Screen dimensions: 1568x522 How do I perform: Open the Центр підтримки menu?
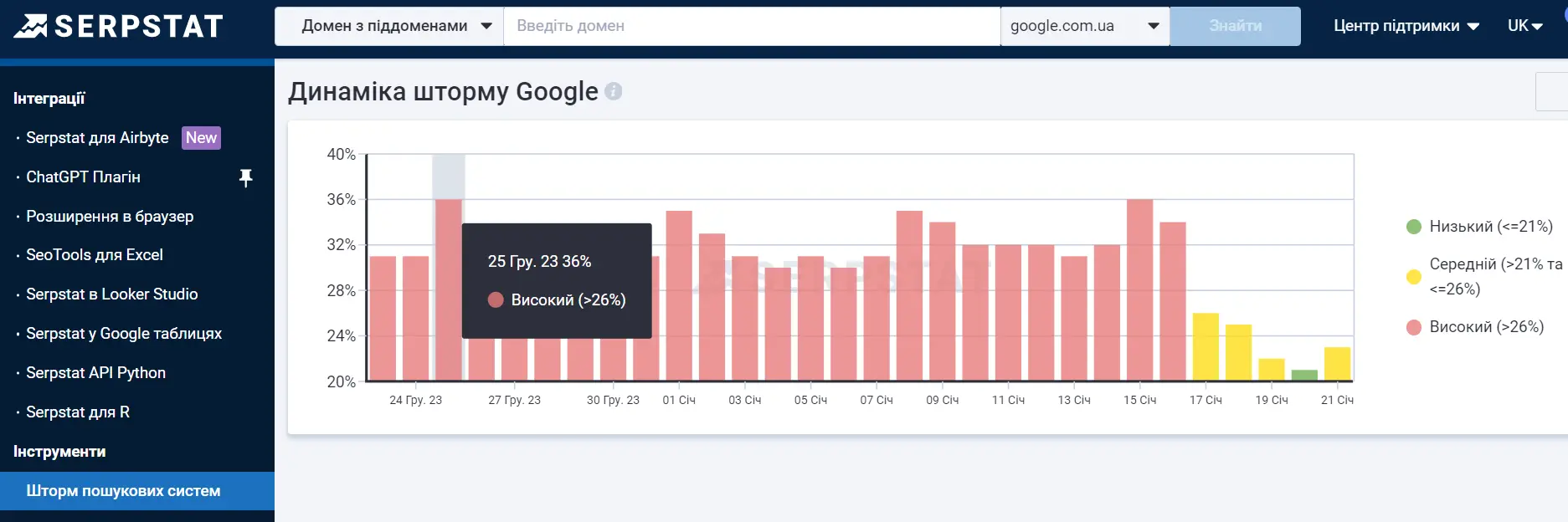tap(1406, 26)
